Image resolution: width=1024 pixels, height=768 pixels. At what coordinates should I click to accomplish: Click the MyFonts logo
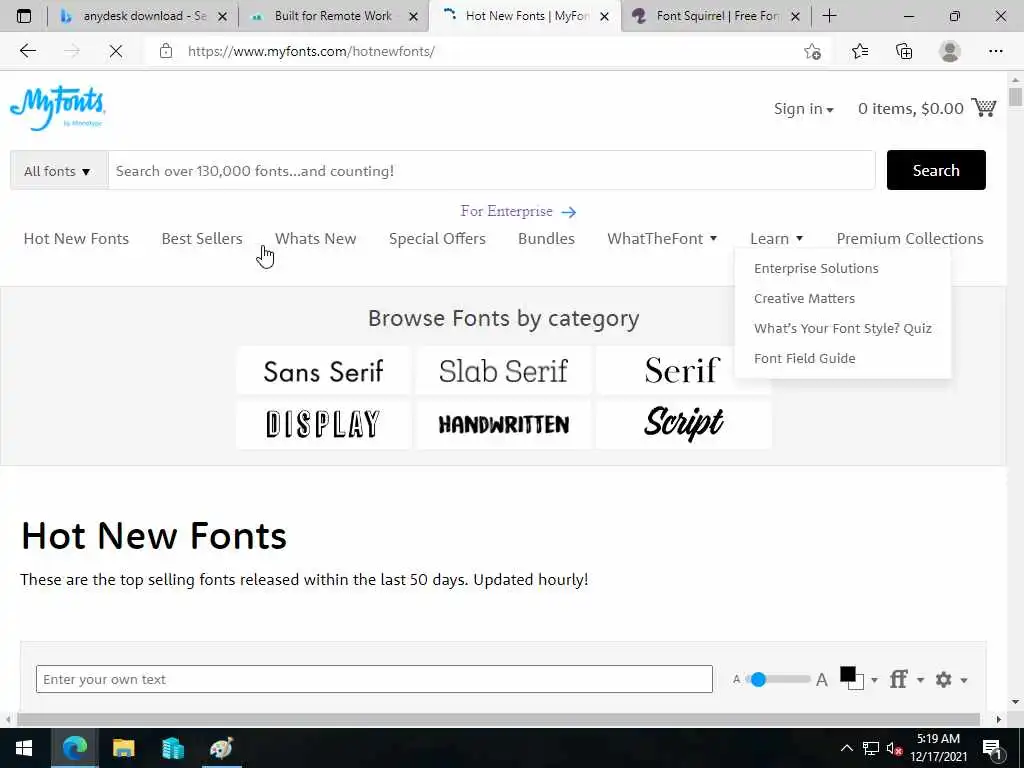57,108
